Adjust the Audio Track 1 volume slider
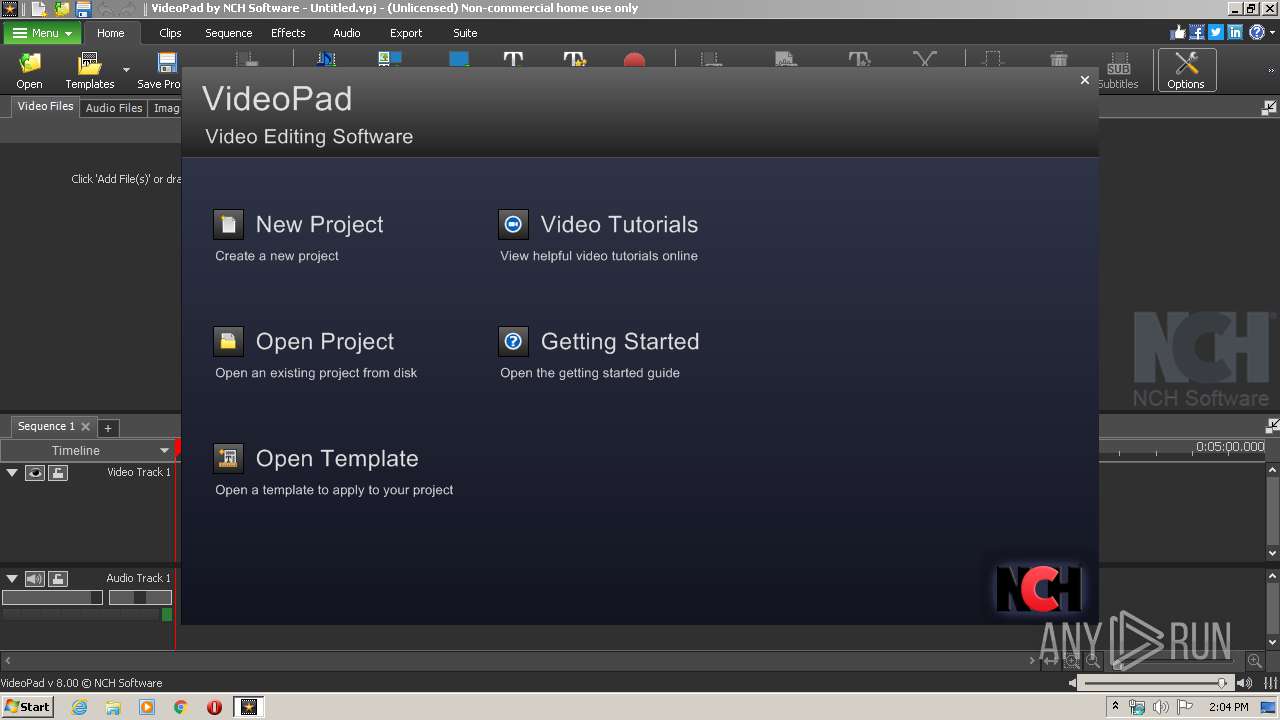This screenshot has height=720, width=1280. coord(52,597)
